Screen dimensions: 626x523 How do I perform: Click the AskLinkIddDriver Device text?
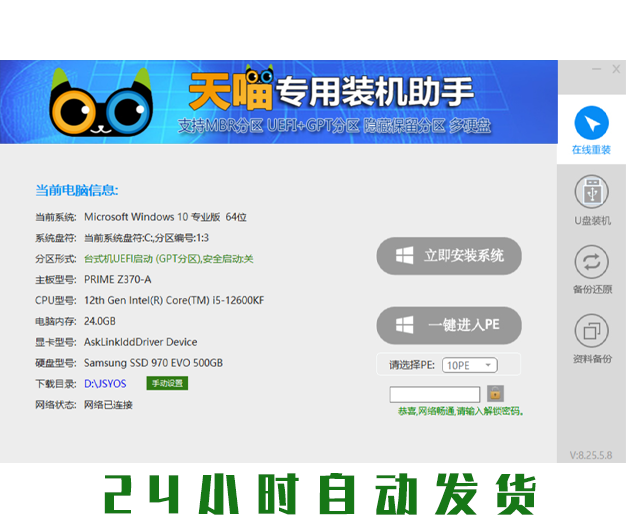(141, 342)
